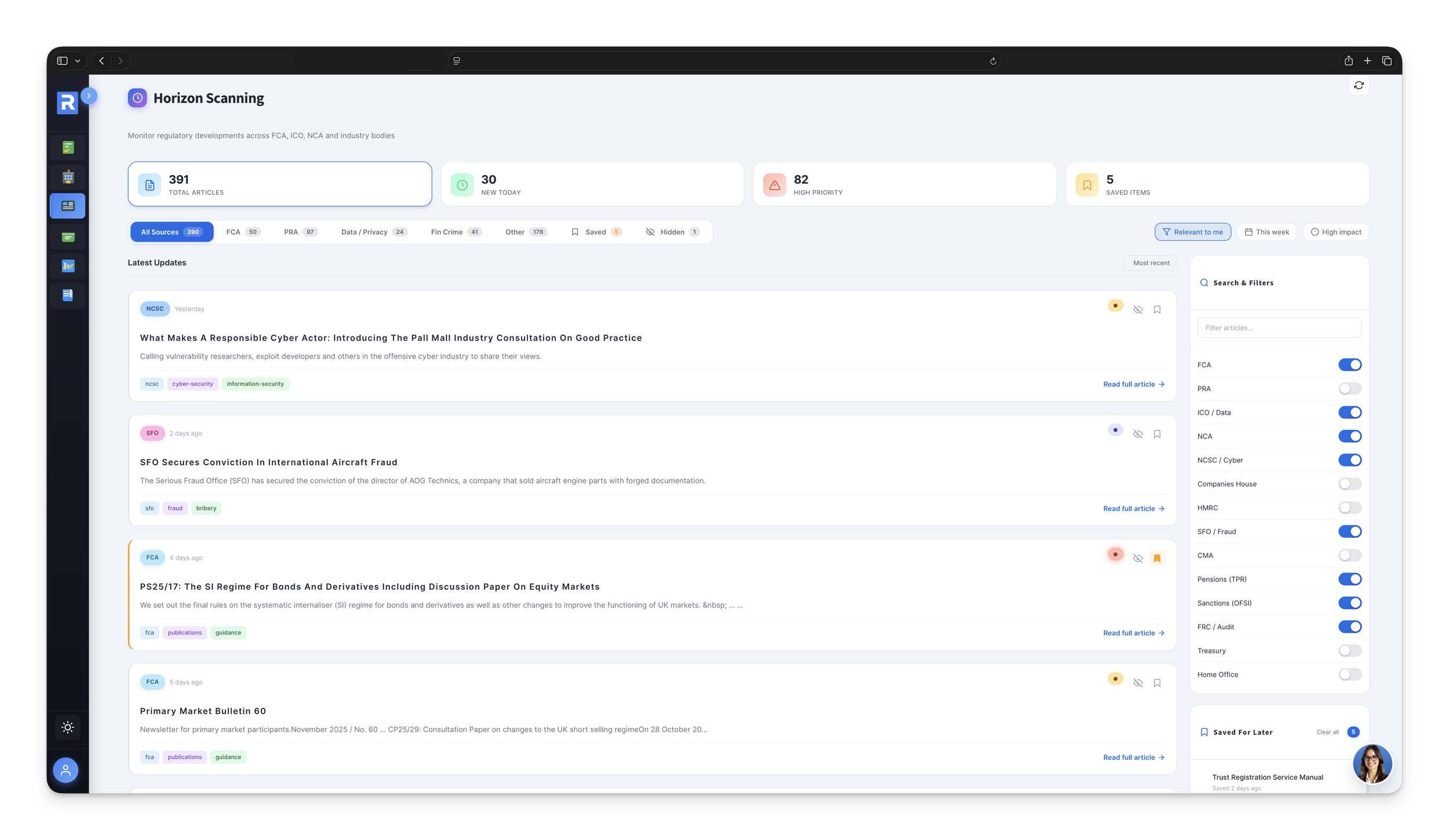Open the user profile icon in sidebar
The width and height of the screenshot is (1449, 840).
(x=65, y=770)
